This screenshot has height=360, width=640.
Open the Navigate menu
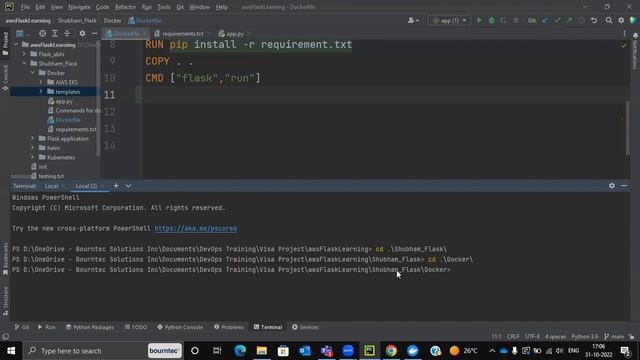(79, 7)
